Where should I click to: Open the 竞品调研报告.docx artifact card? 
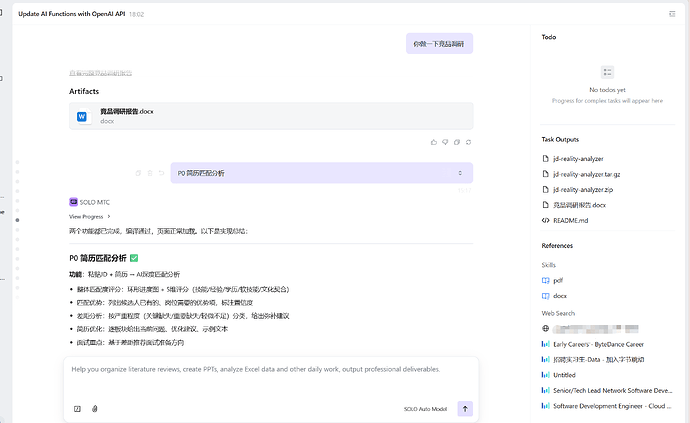270,116
